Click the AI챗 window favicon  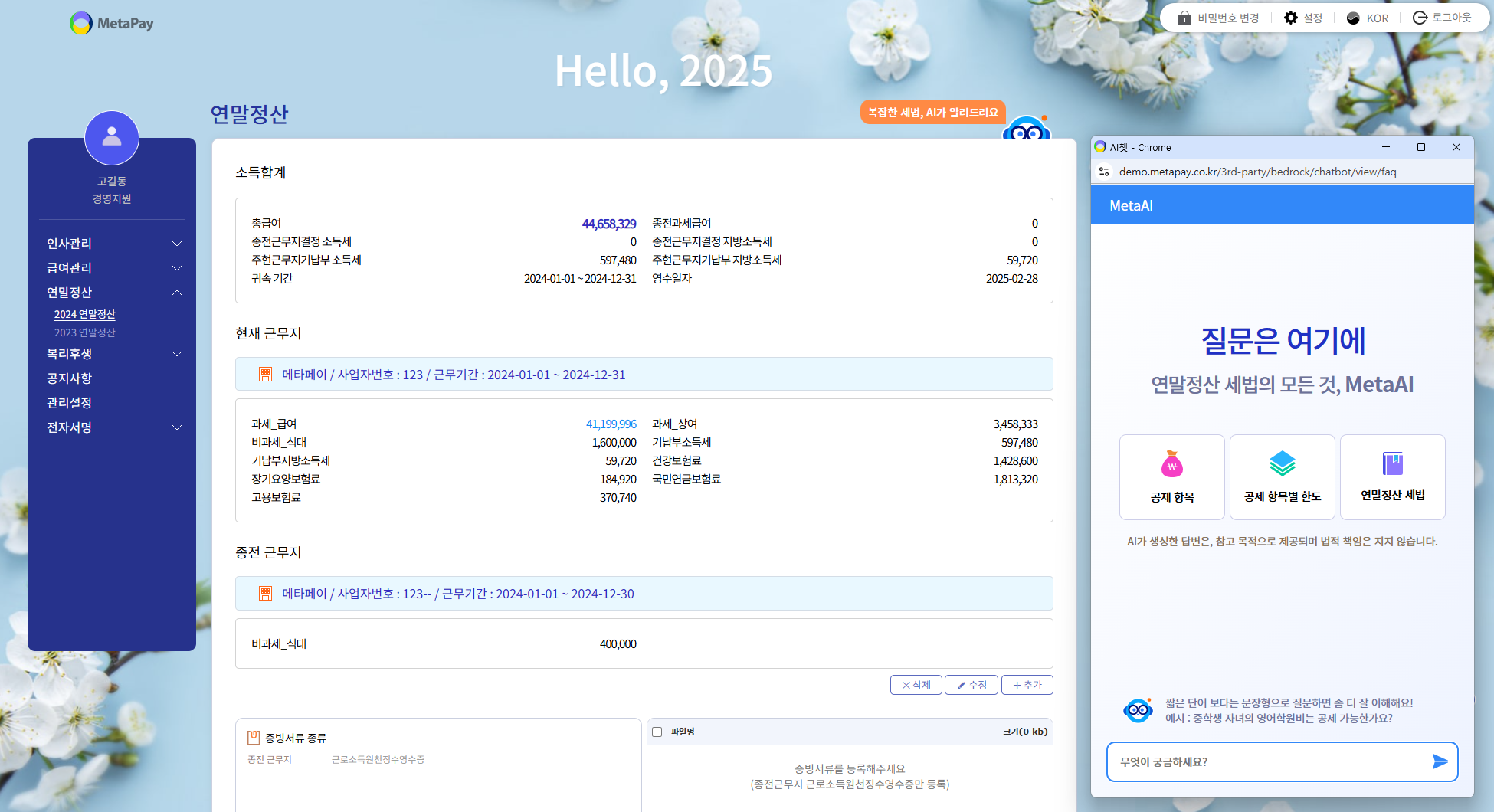tap(1100, 147)
